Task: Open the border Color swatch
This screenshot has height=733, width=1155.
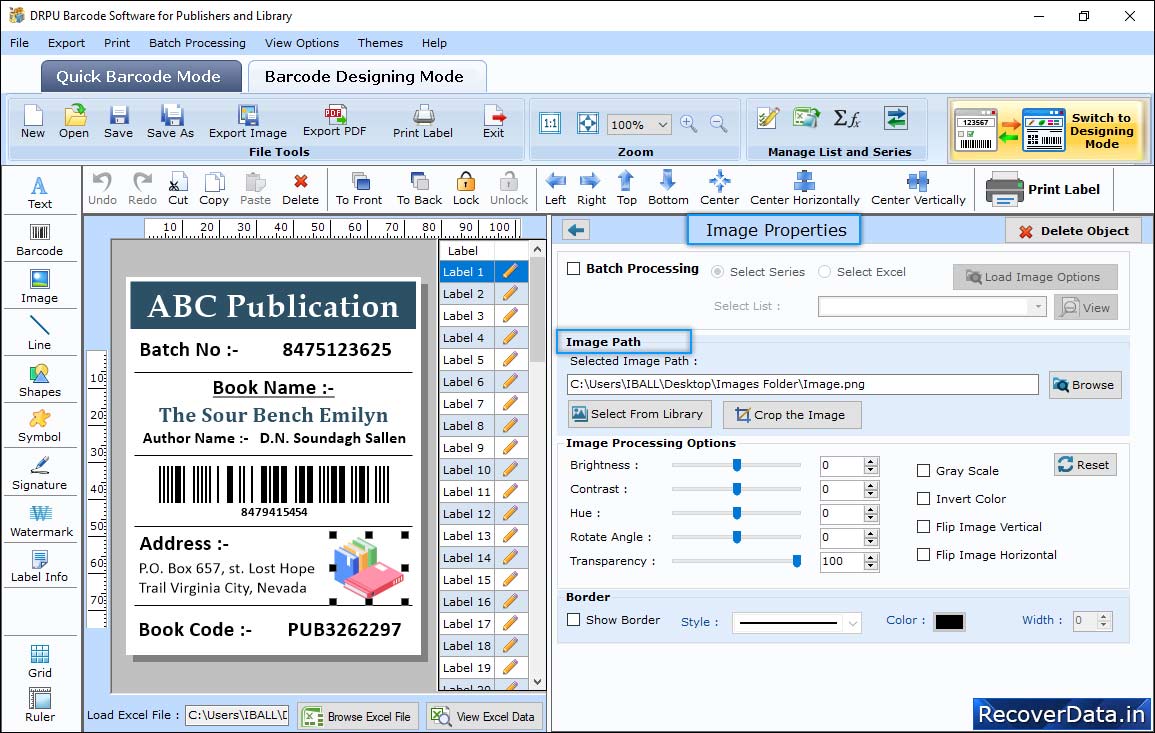Action: pyautogui.click(x=949, y=622)
